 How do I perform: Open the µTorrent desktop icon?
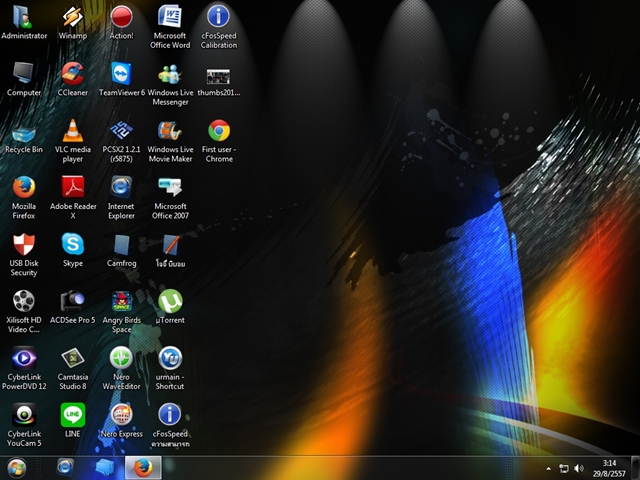[x=170, y=301]
